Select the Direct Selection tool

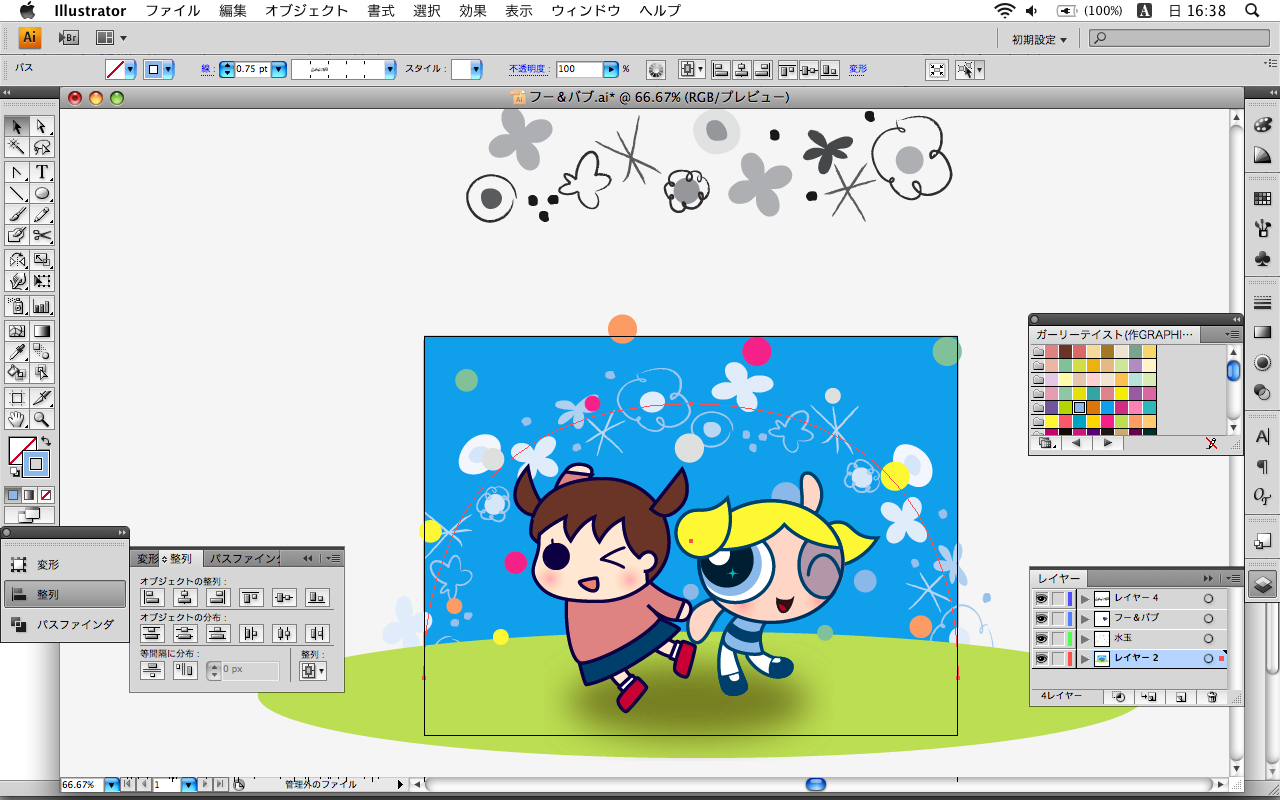[x=42, y=126]
